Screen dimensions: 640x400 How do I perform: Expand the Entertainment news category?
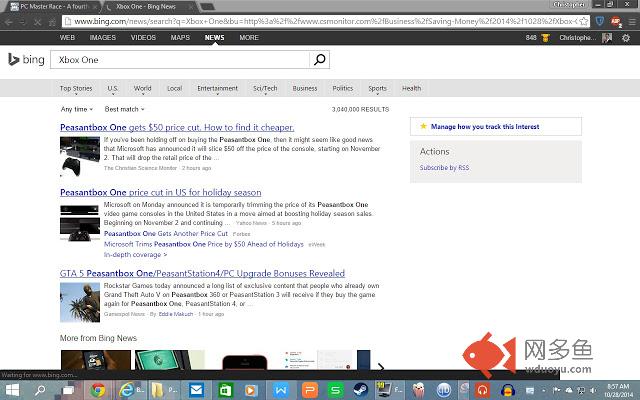[217, 89]
